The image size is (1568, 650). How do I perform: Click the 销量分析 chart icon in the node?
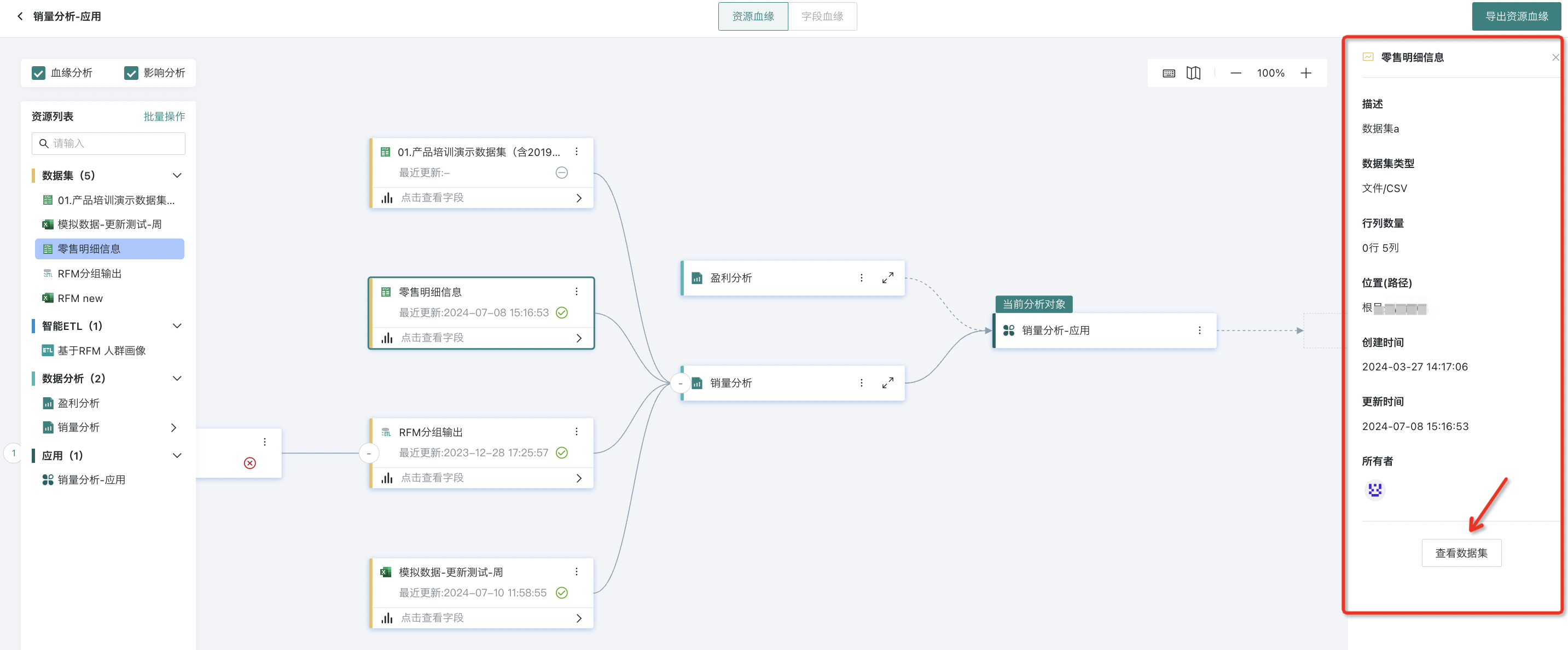coord(697,384)
